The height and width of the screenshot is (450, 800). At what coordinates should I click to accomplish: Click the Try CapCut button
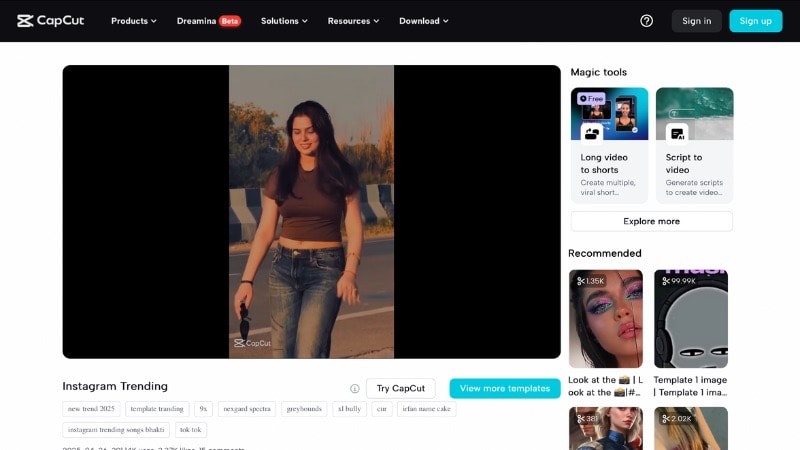point(401,388)
